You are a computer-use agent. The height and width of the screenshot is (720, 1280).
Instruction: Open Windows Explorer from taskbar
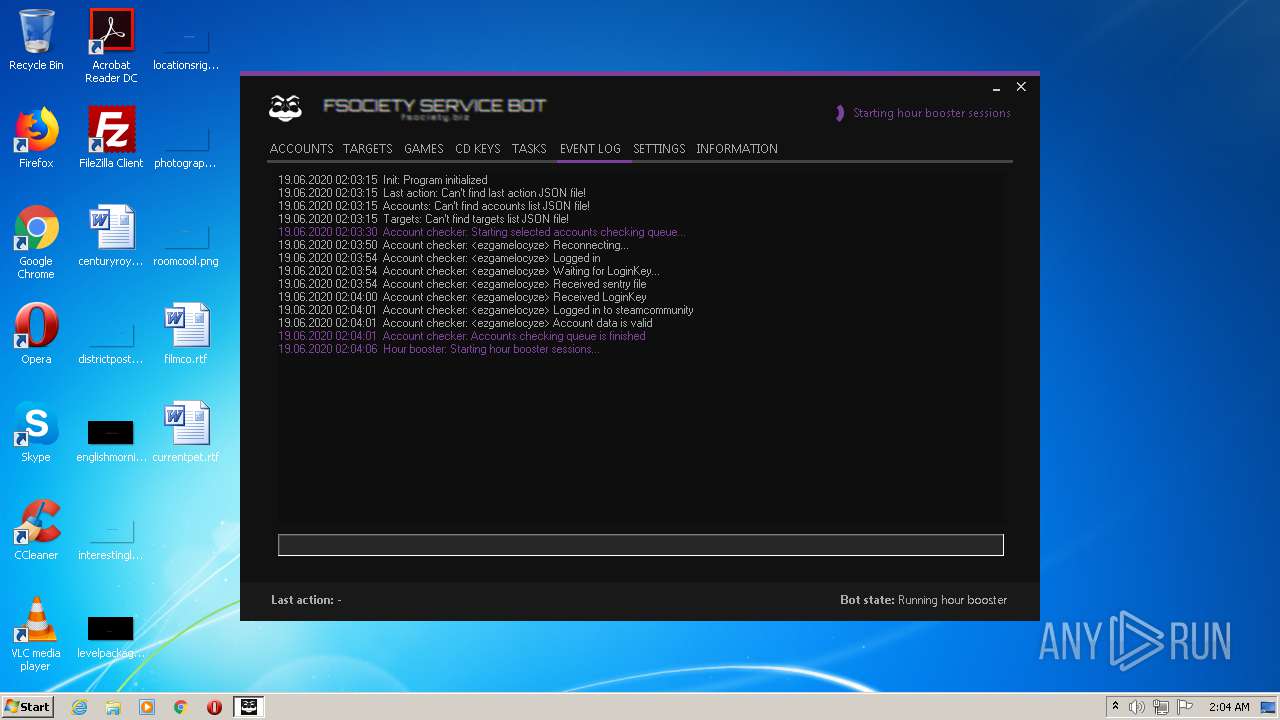click(x=113, y=707)
